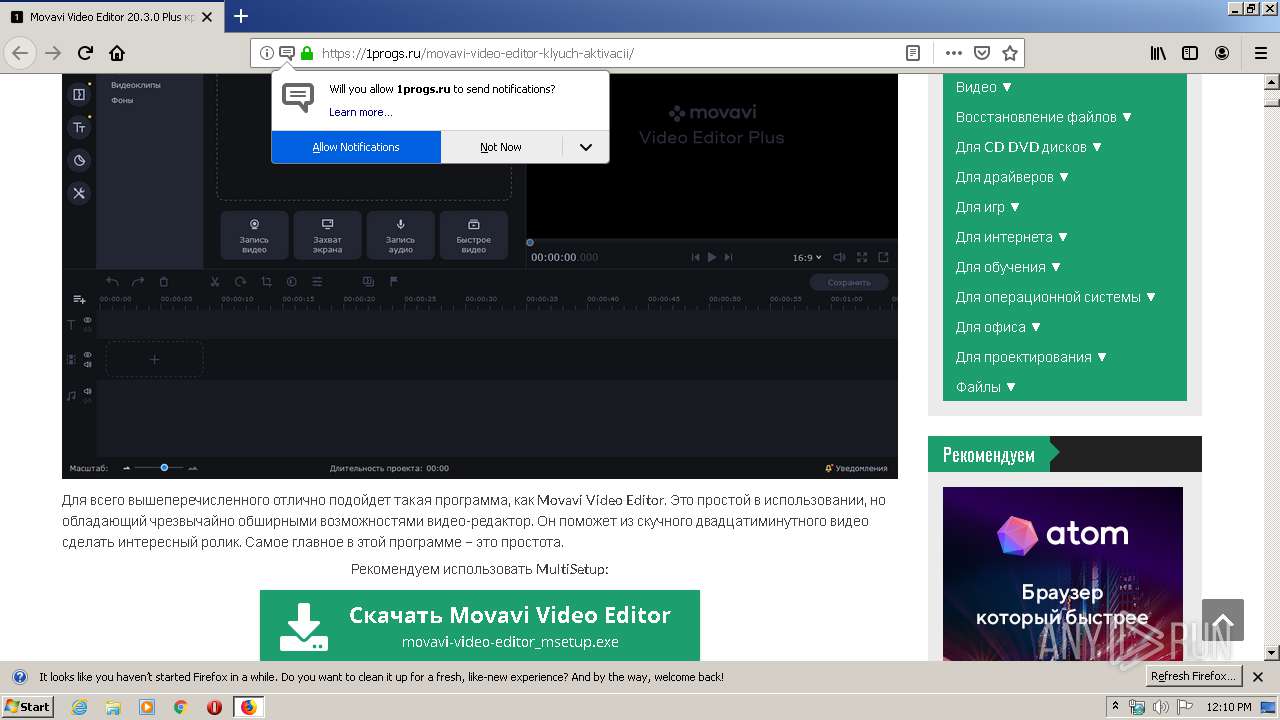This screenshot has height=720, width=1280.
Task: Open Для проектирования category
Action: point(1031,357)
